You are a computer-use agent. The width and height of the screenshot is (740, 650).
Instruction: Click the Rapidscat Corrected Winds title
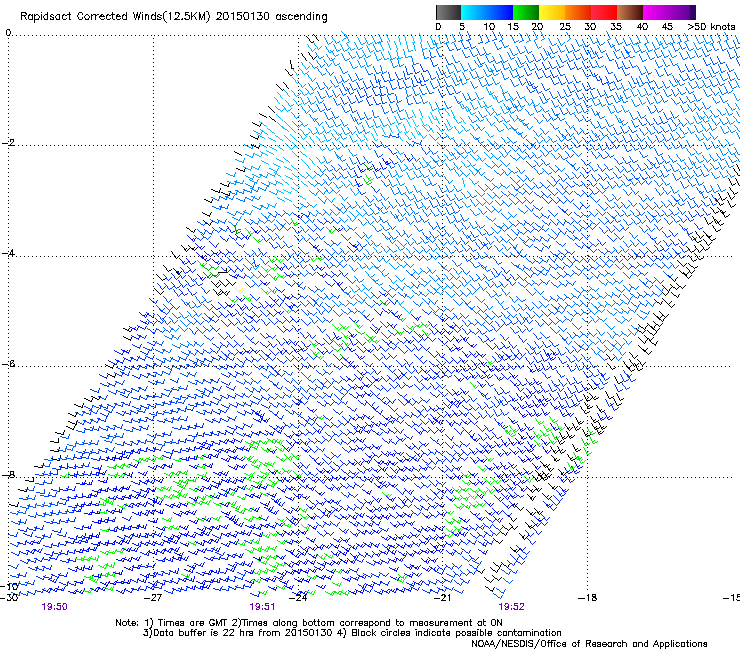[174, 17]
